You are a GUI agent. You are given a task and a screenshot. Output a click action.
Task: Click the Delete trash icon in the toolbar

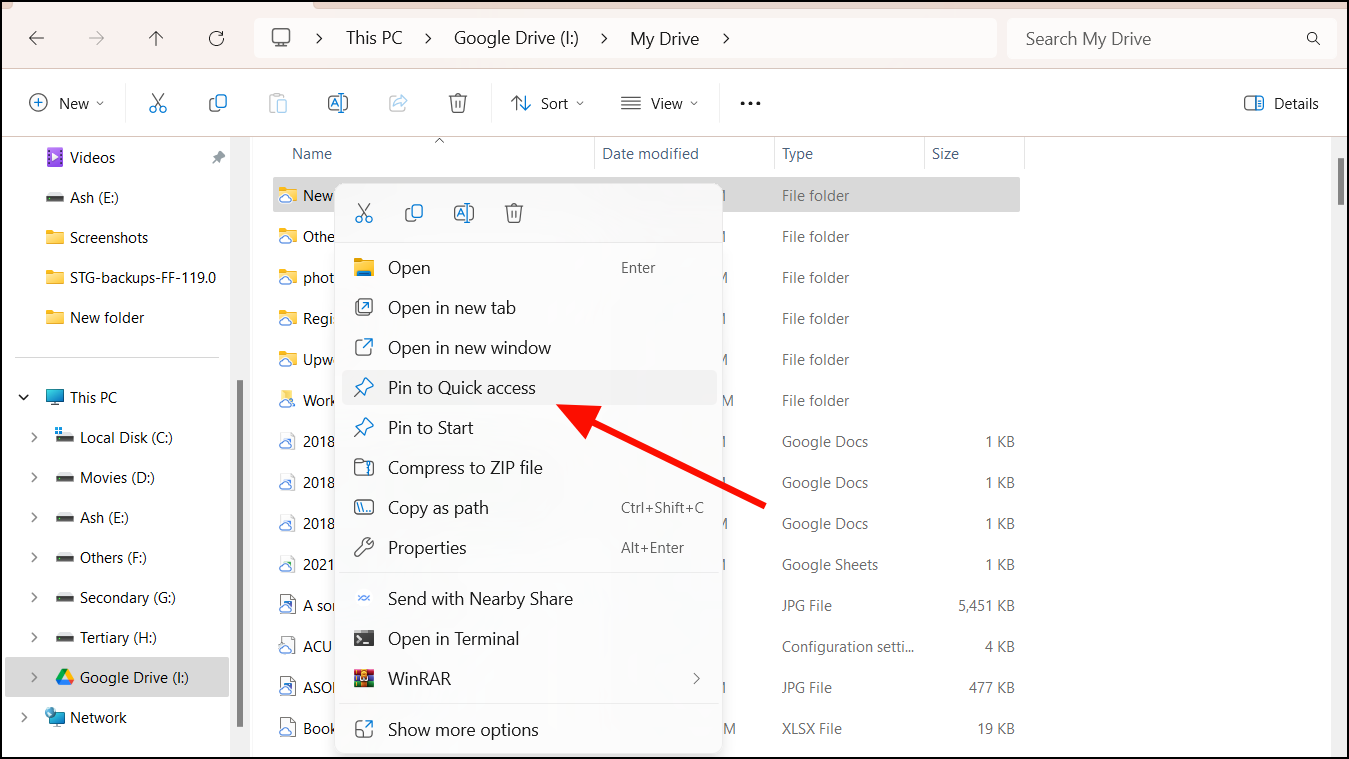pos(457,103)
